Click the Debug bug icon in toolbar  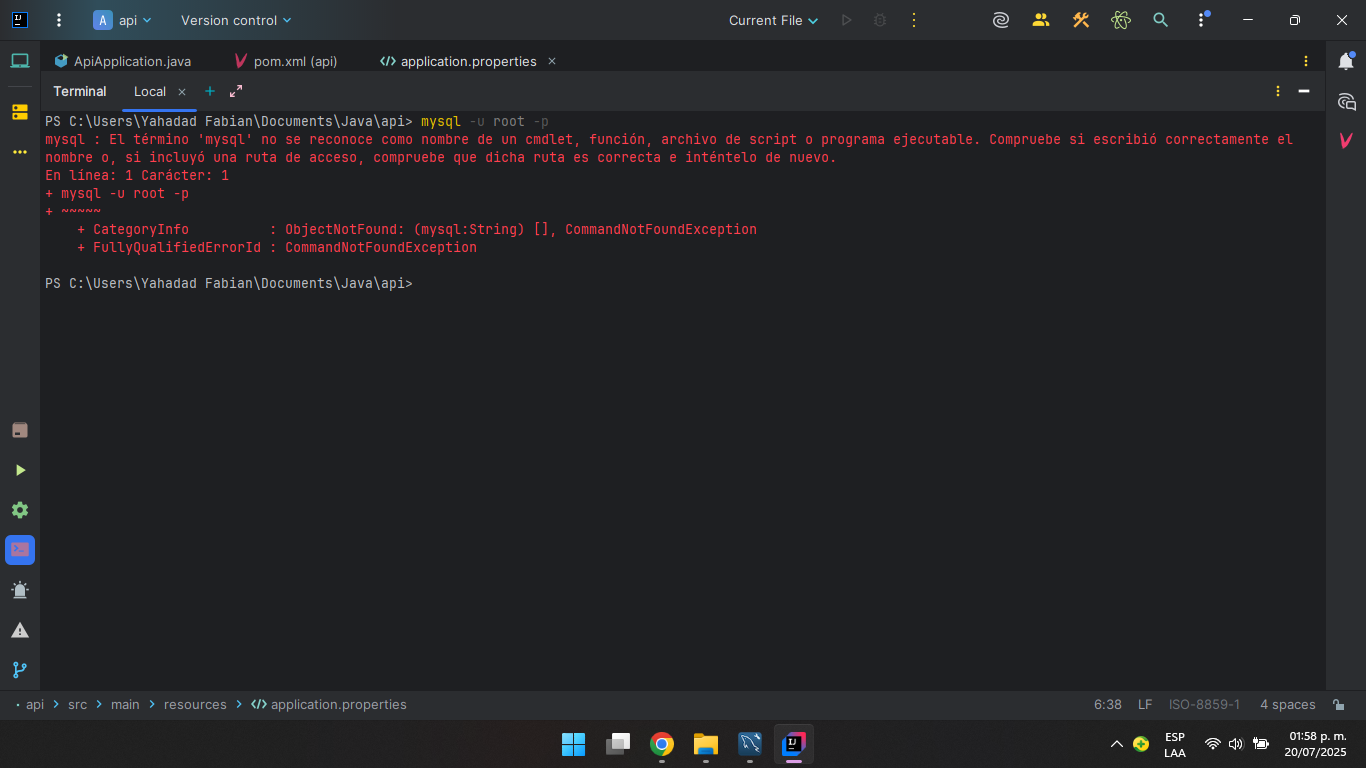880,20
